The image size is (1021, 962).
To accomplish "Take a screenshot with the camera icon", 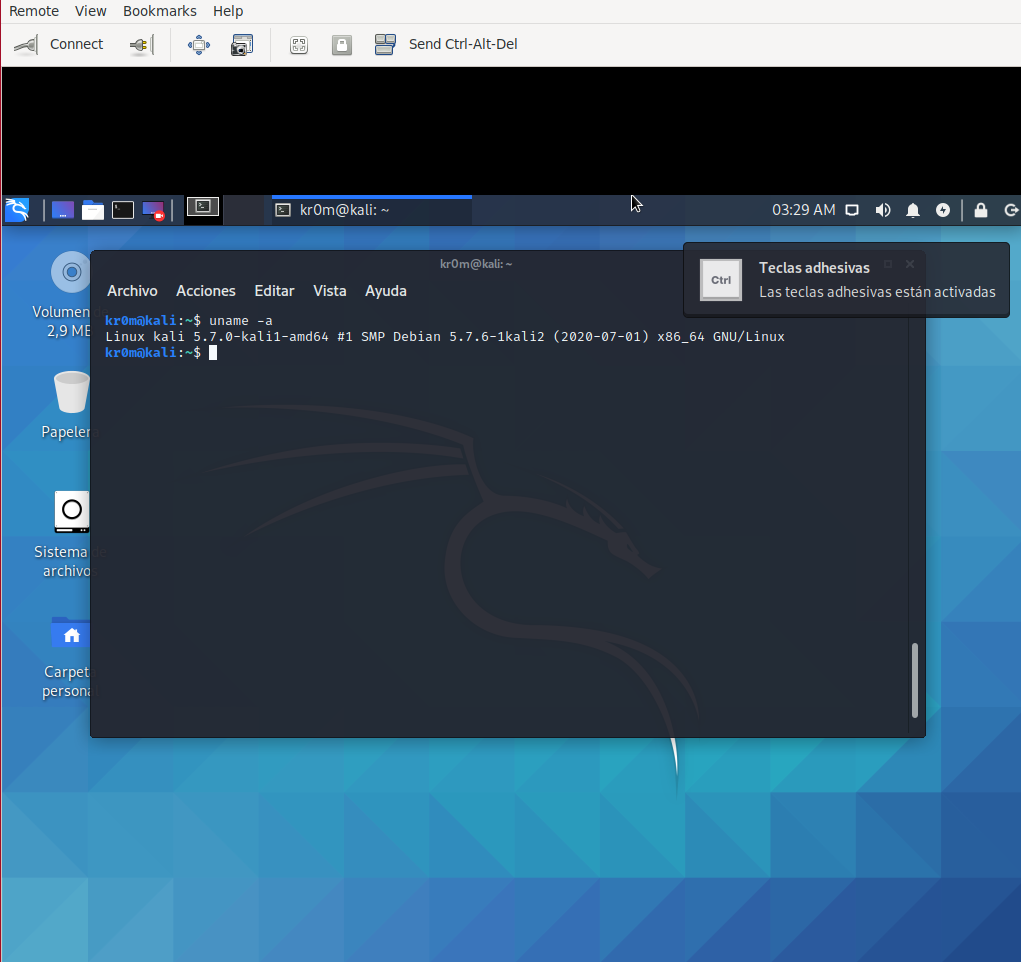I will coord(242,45).
